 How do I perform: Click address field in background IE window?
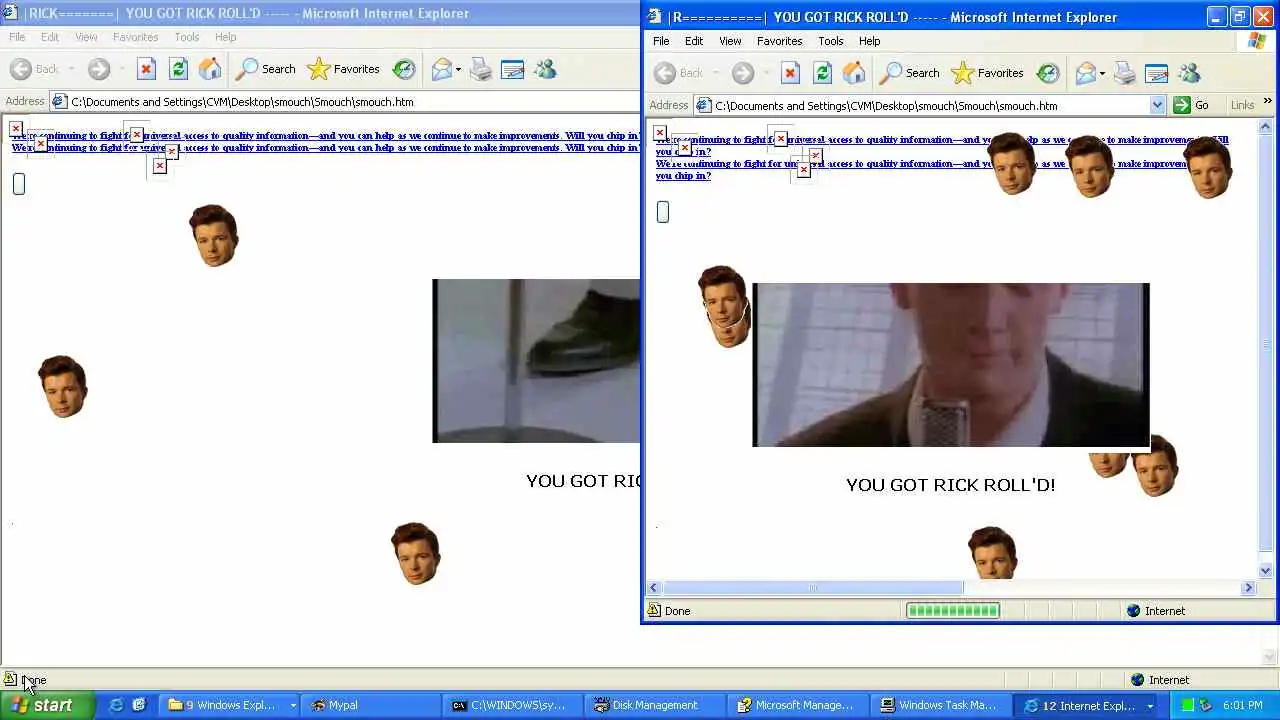click(x=345, y=101)
